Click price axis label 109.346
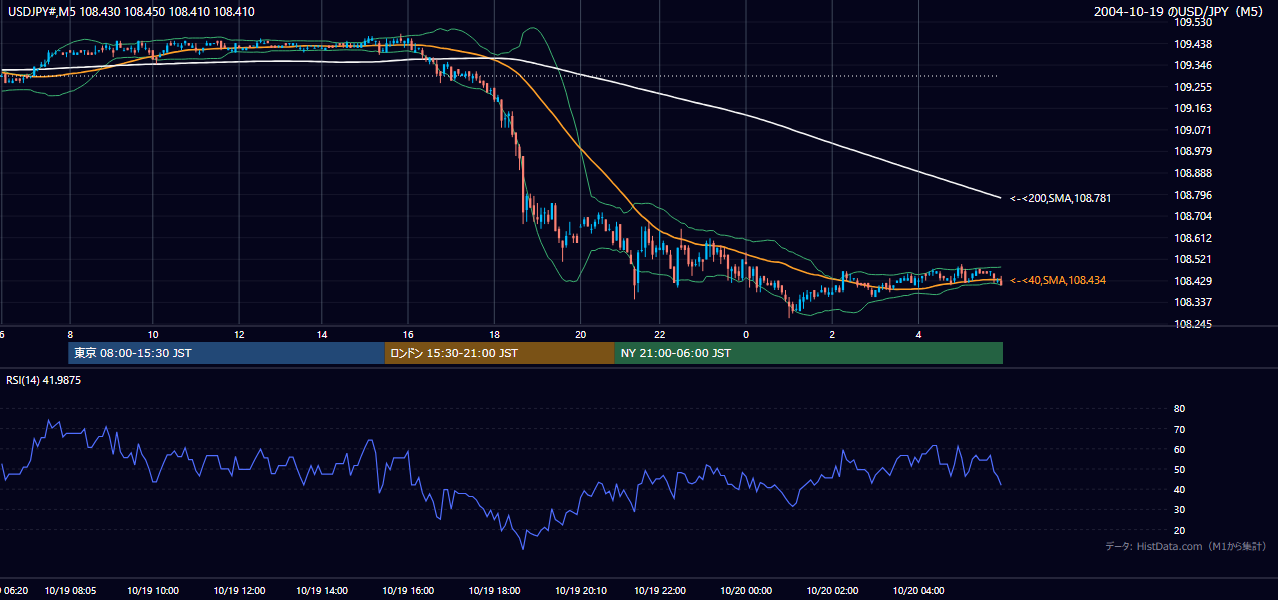Image resolution: width=1278 pixels, height=600 pixels. tap(1192, 65)
